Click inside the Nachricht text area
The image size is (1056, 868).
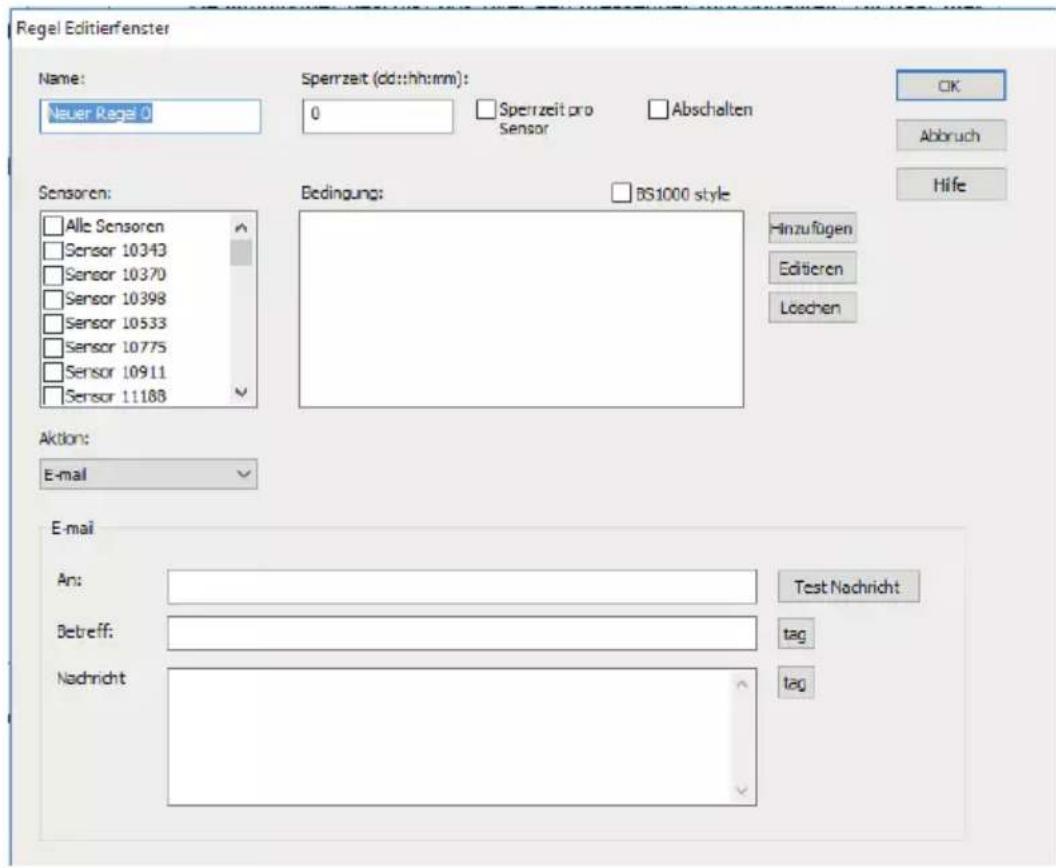click(462, 737)
